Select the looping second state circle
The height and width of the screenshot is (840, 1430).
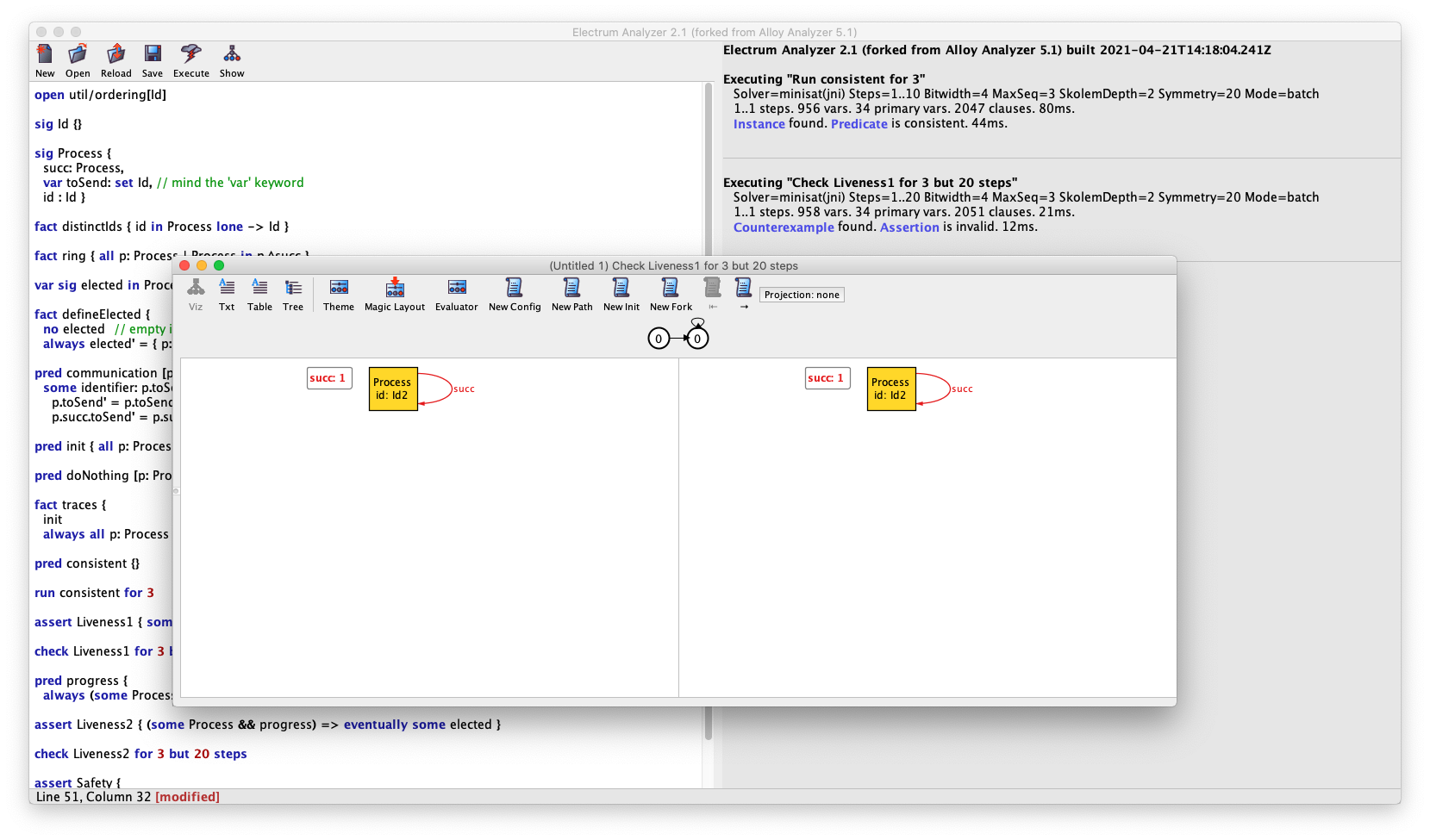click(x=697, y=339)
